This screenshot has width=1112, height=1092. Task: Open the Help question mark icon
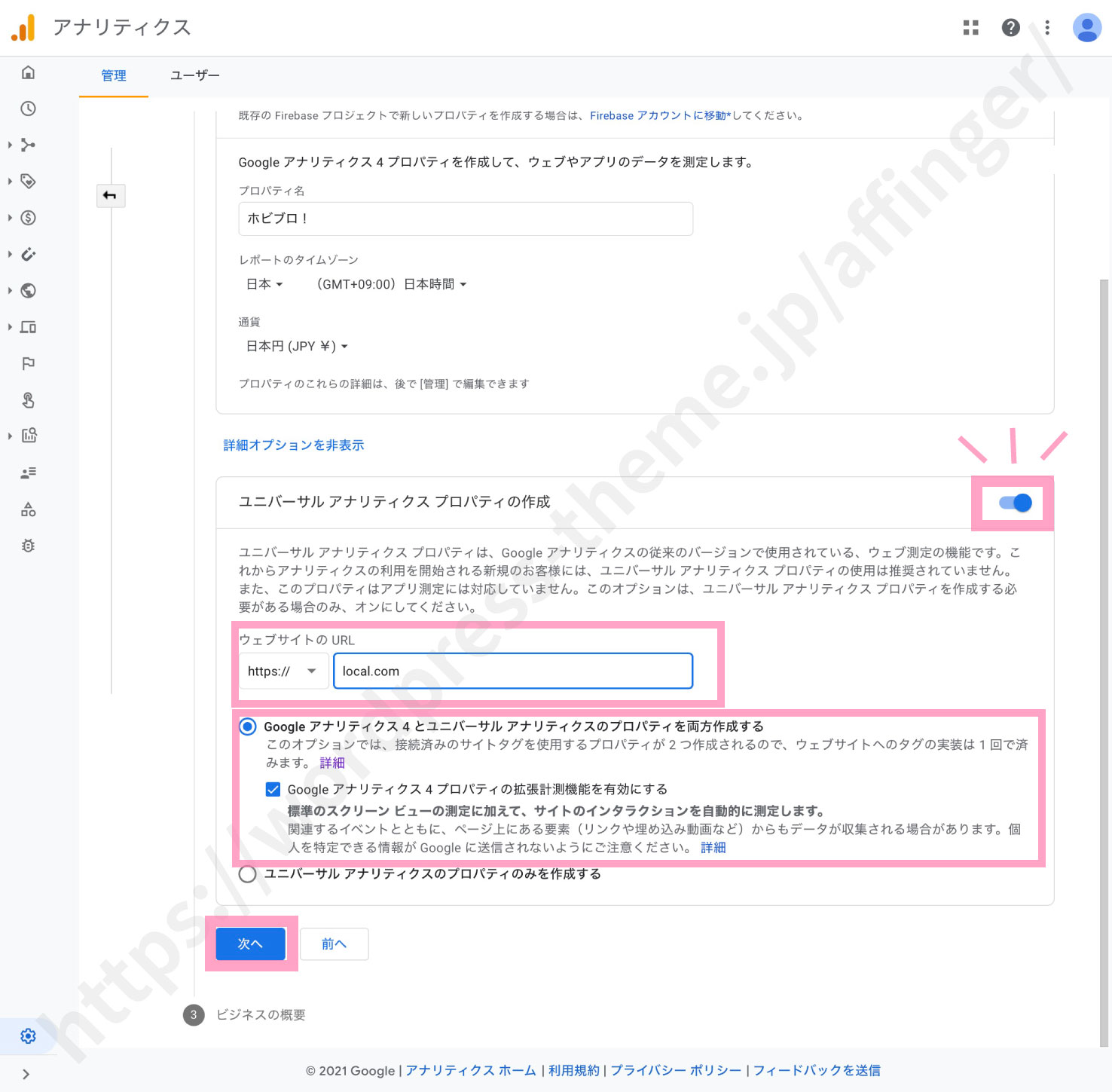pyautogui.click(x=1010, y=28)
